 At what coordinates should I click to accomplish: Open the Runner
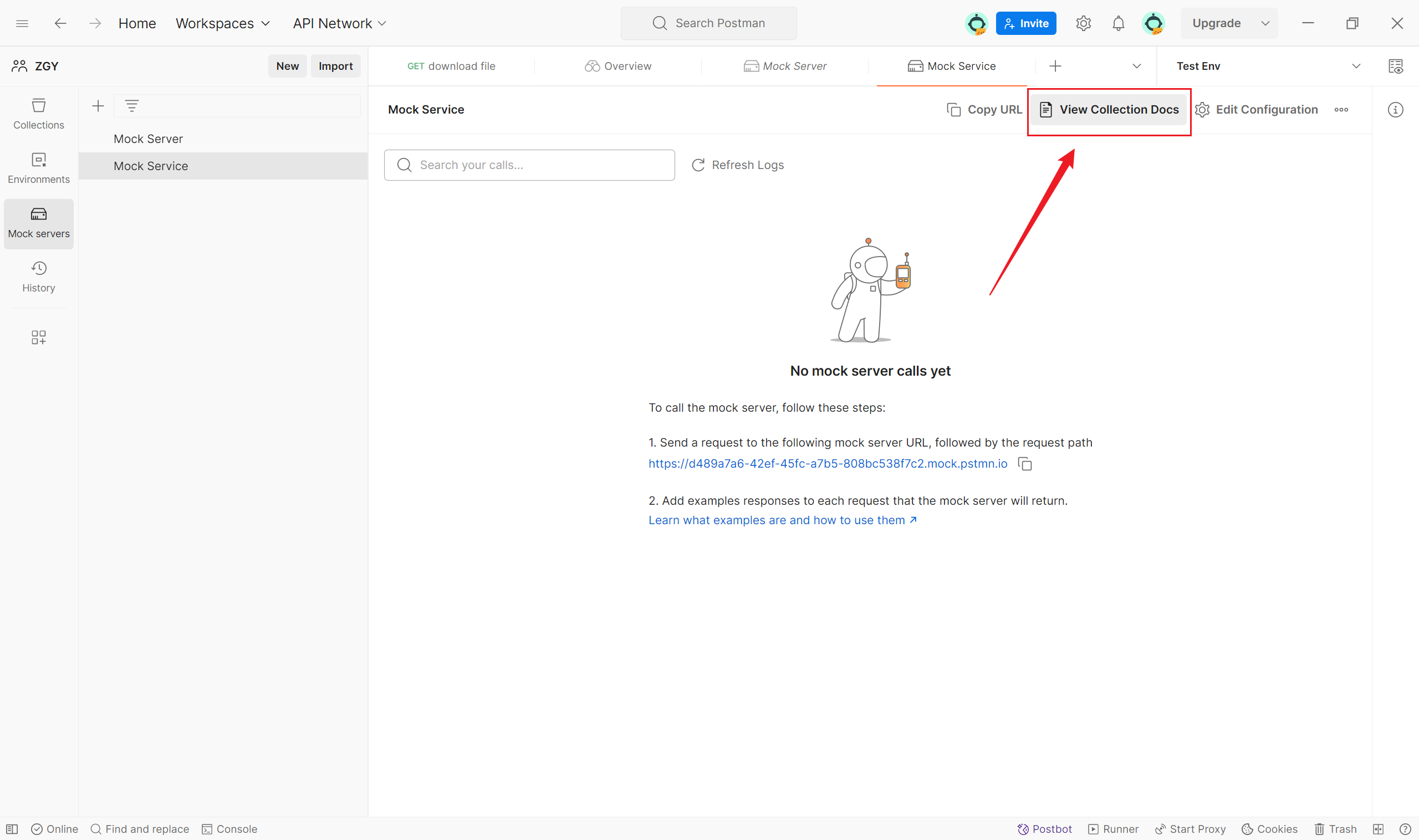(x=1112, y=829)
